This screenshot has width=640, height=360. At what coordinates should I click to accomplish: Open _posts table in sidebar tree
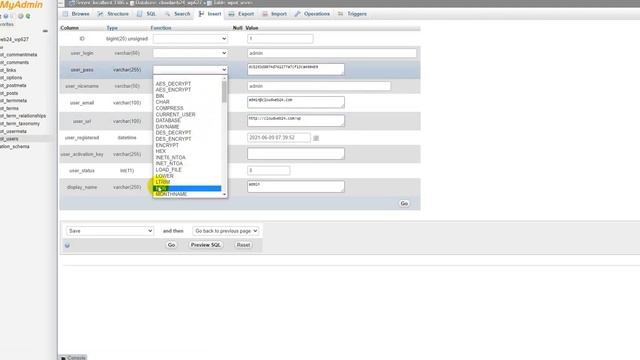click(x=9, y=93)
